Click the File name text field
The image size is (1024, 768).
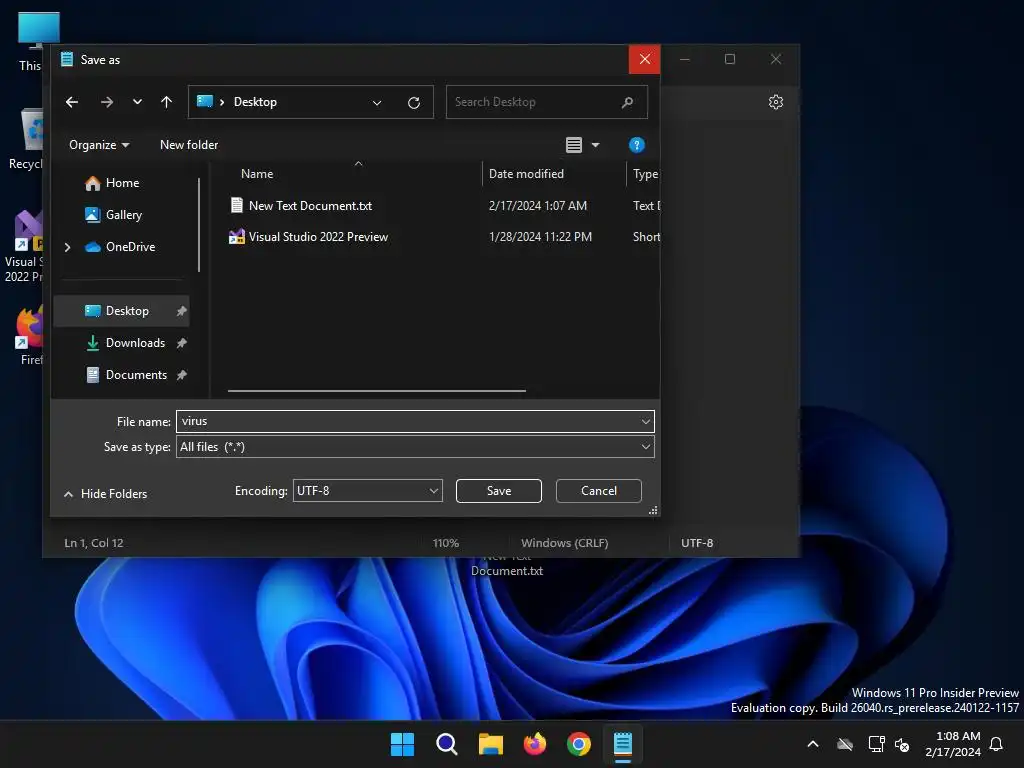click(x=408, y=421)
